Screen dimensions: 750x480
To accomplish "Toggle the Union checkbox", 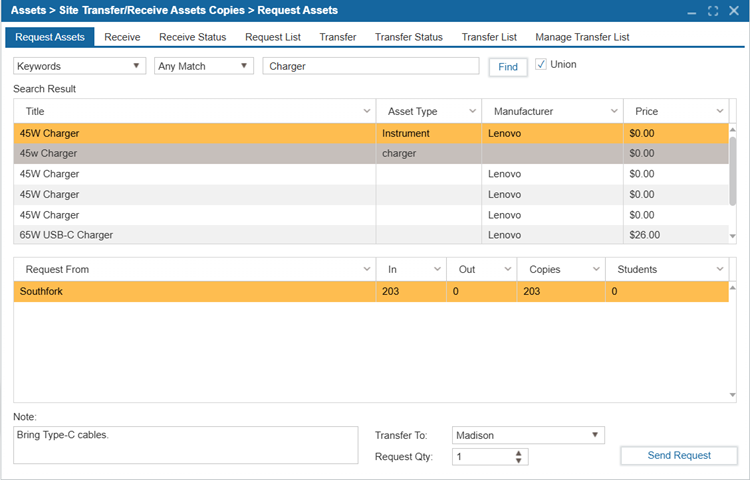I will 540,64.
